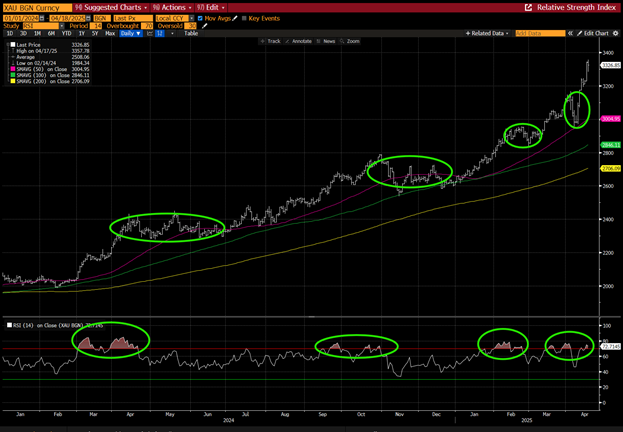Click the Add Data input field
The image size is (623, 432).
[x=540, y=33]
